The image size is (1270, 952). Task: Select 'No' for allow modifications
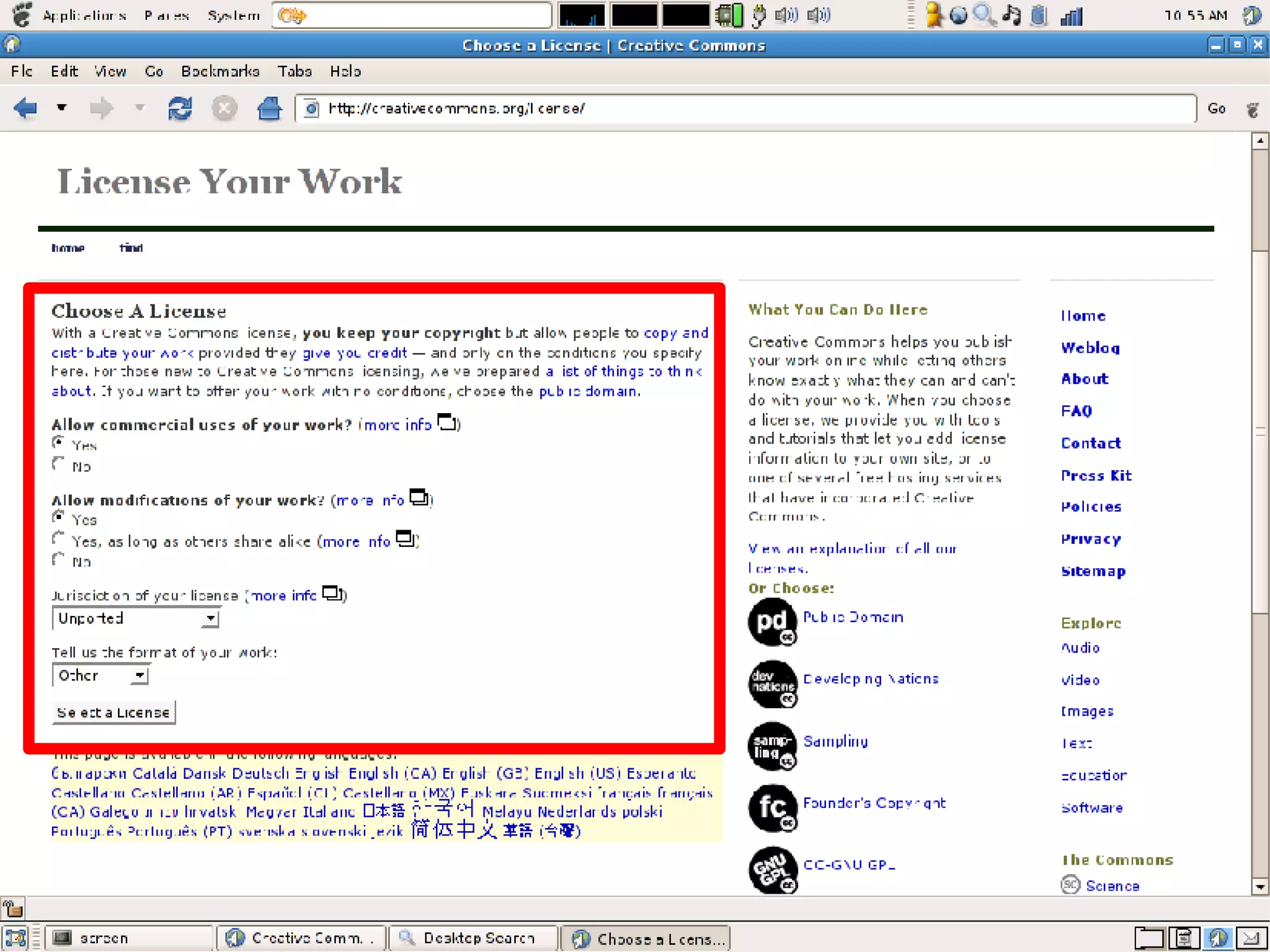pyautogui.click(x=58, y=559)
